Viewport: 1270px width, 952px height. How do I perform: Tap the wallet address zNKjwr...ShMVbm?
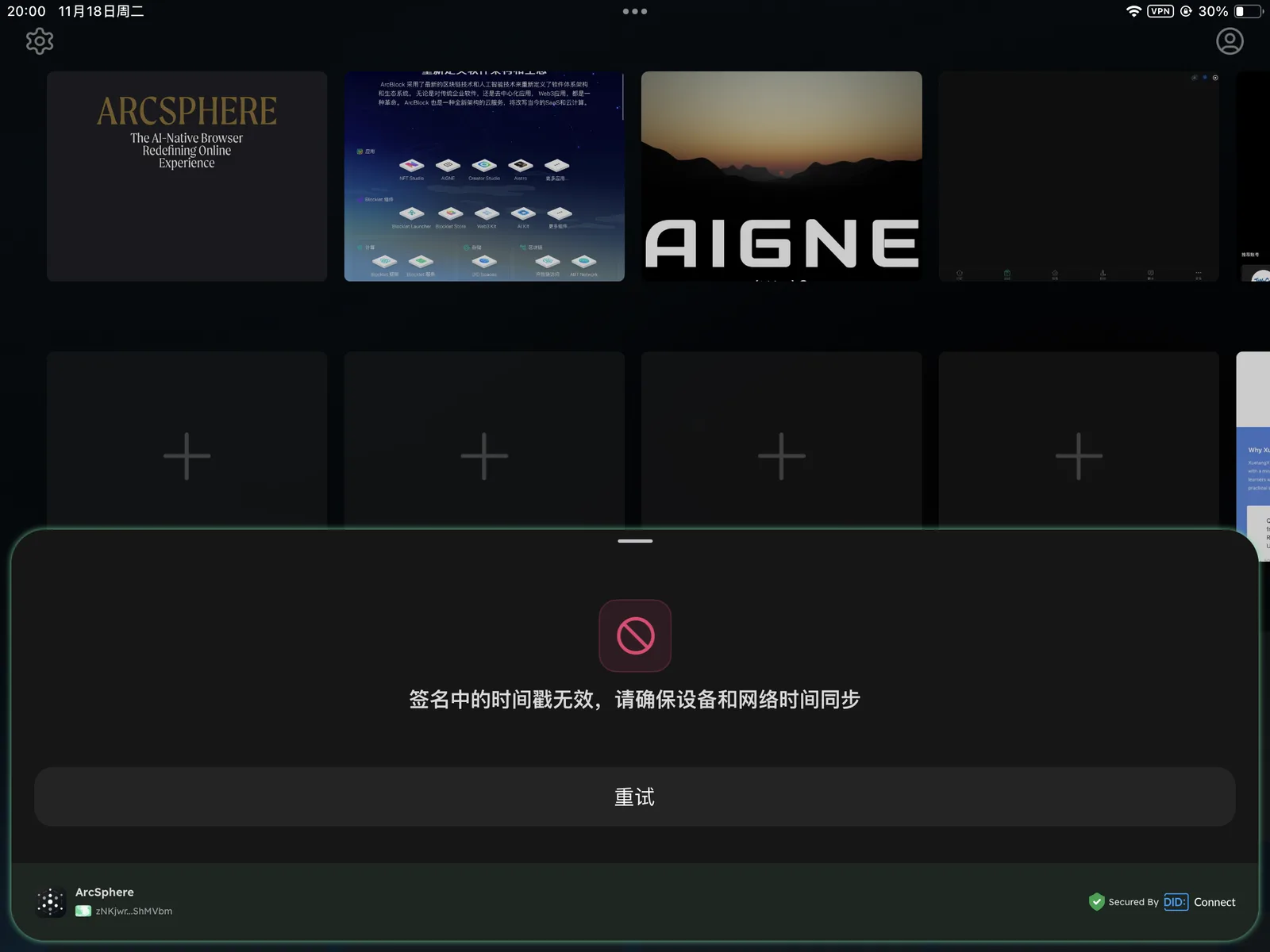pos(134,912)
